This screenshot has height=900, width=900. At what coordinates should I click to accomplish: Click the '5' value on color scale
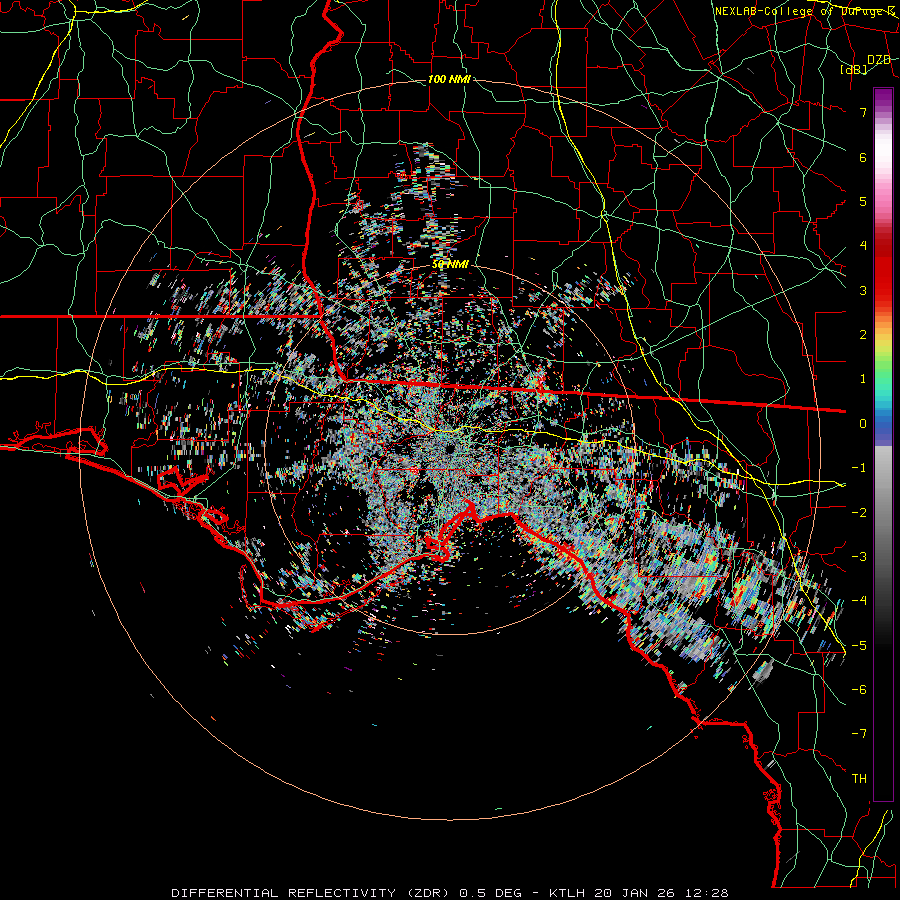(863, 201)
